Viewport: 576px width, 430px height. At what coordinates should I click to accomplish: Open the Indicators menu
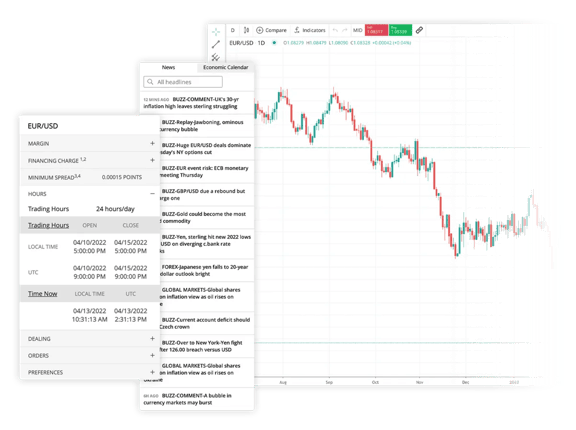tap(310, 30)
